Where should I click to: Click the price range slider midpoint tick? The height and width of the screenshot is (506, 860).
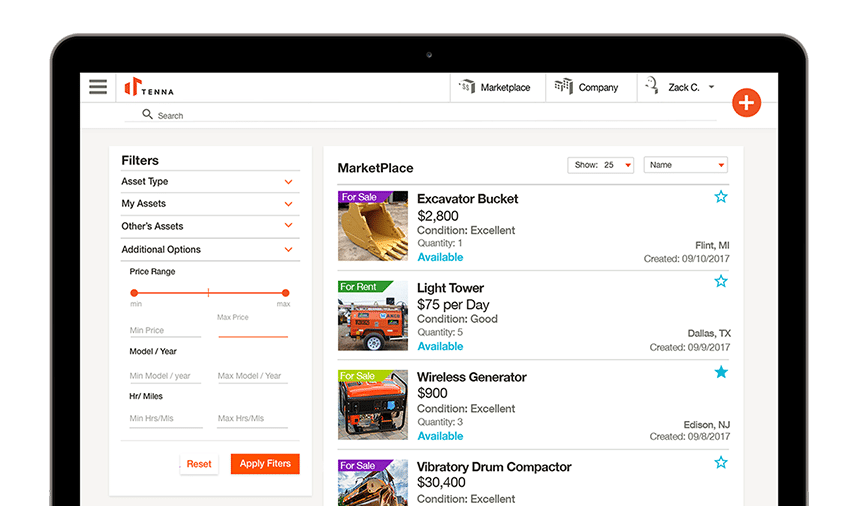tap(208, 293)
